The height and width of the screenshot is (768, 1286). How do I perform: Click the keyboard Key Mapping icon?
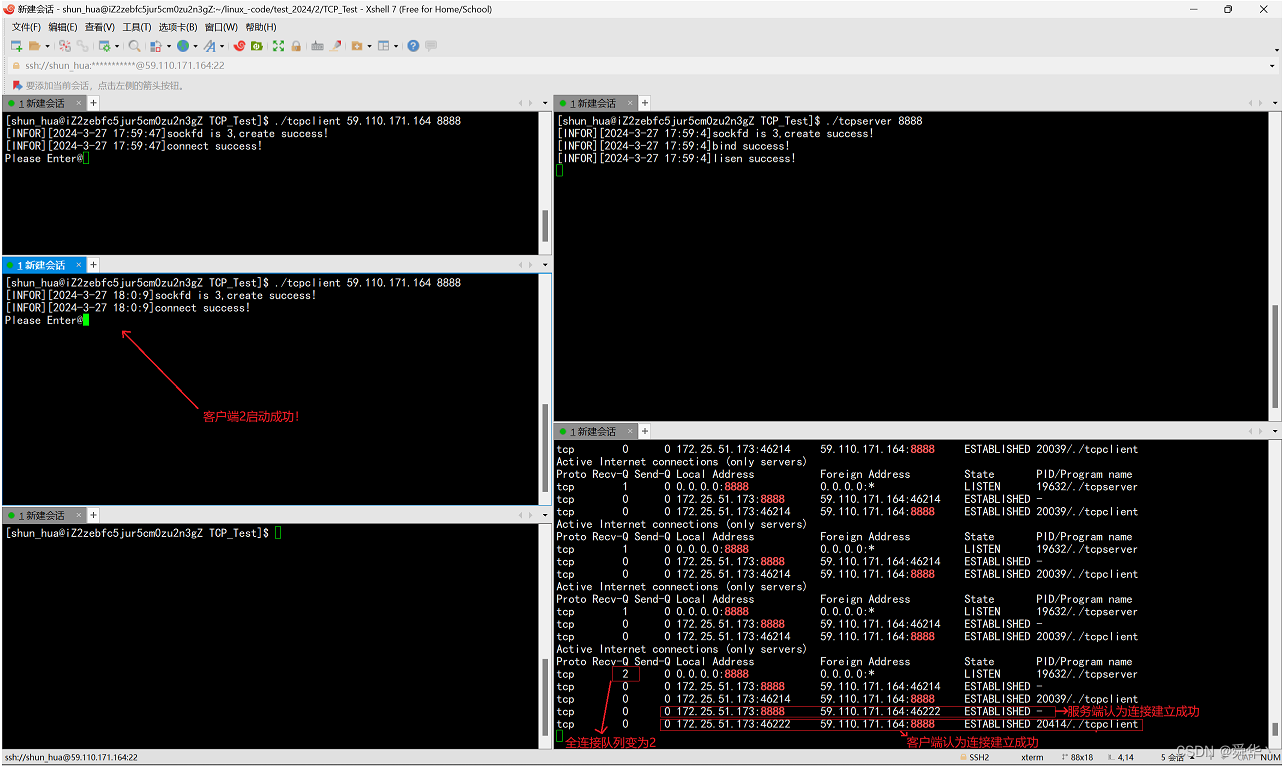317,46
